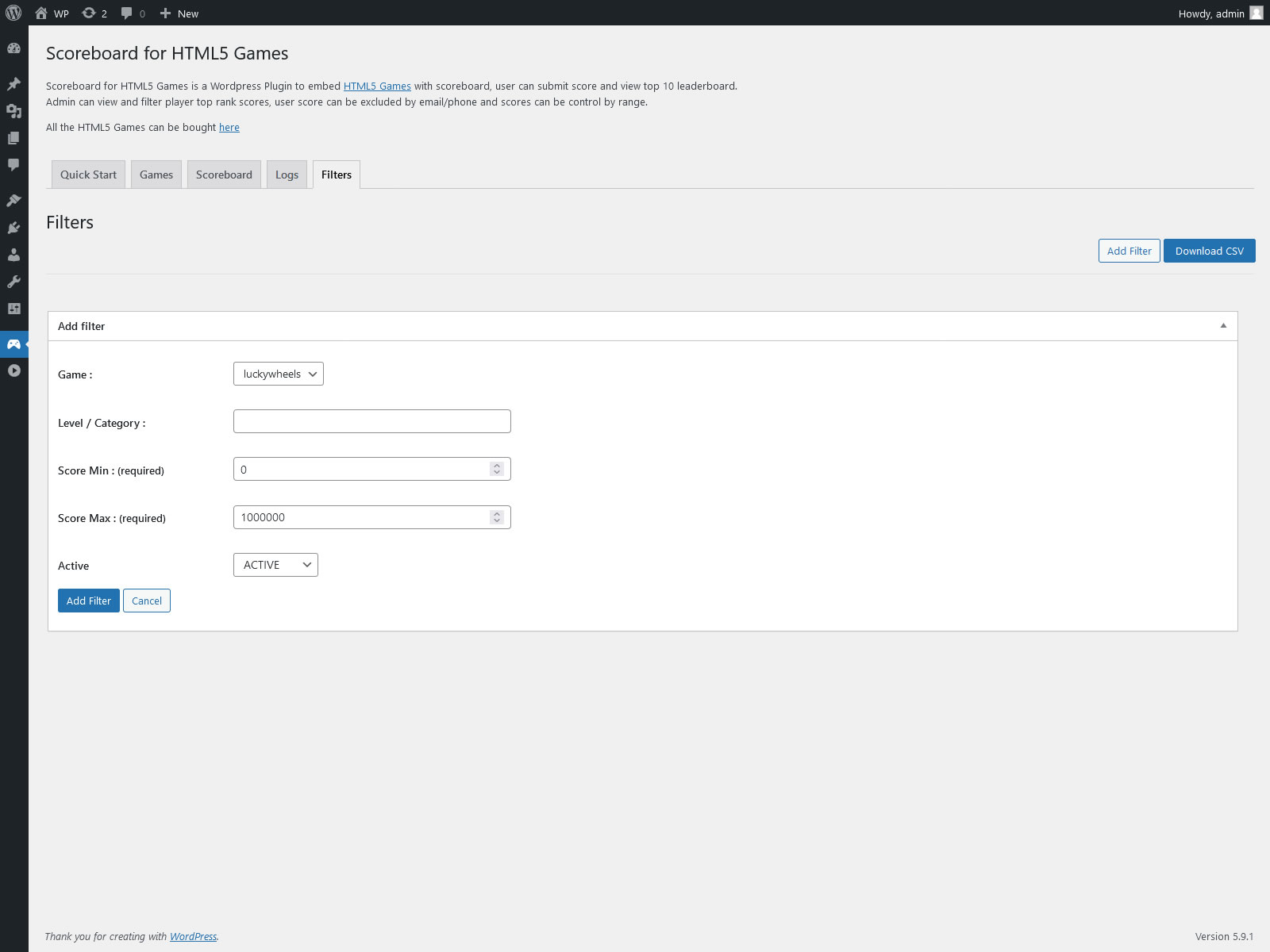Follow the HTML5 Games link in the description
The width and height of the screenshot is (1270, 952).
(377, 86)
